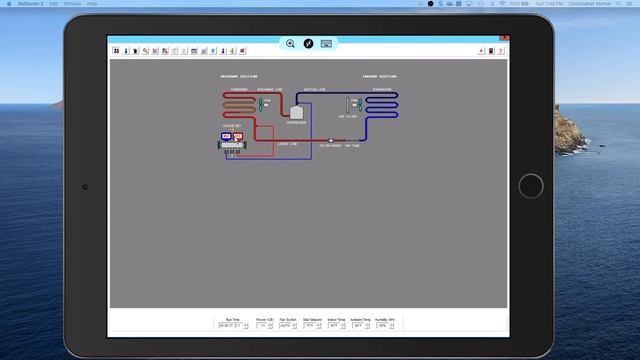Click the dark book icon beside help
The height and width of the screenshot is (360, 640).
(x=491, y=51)
